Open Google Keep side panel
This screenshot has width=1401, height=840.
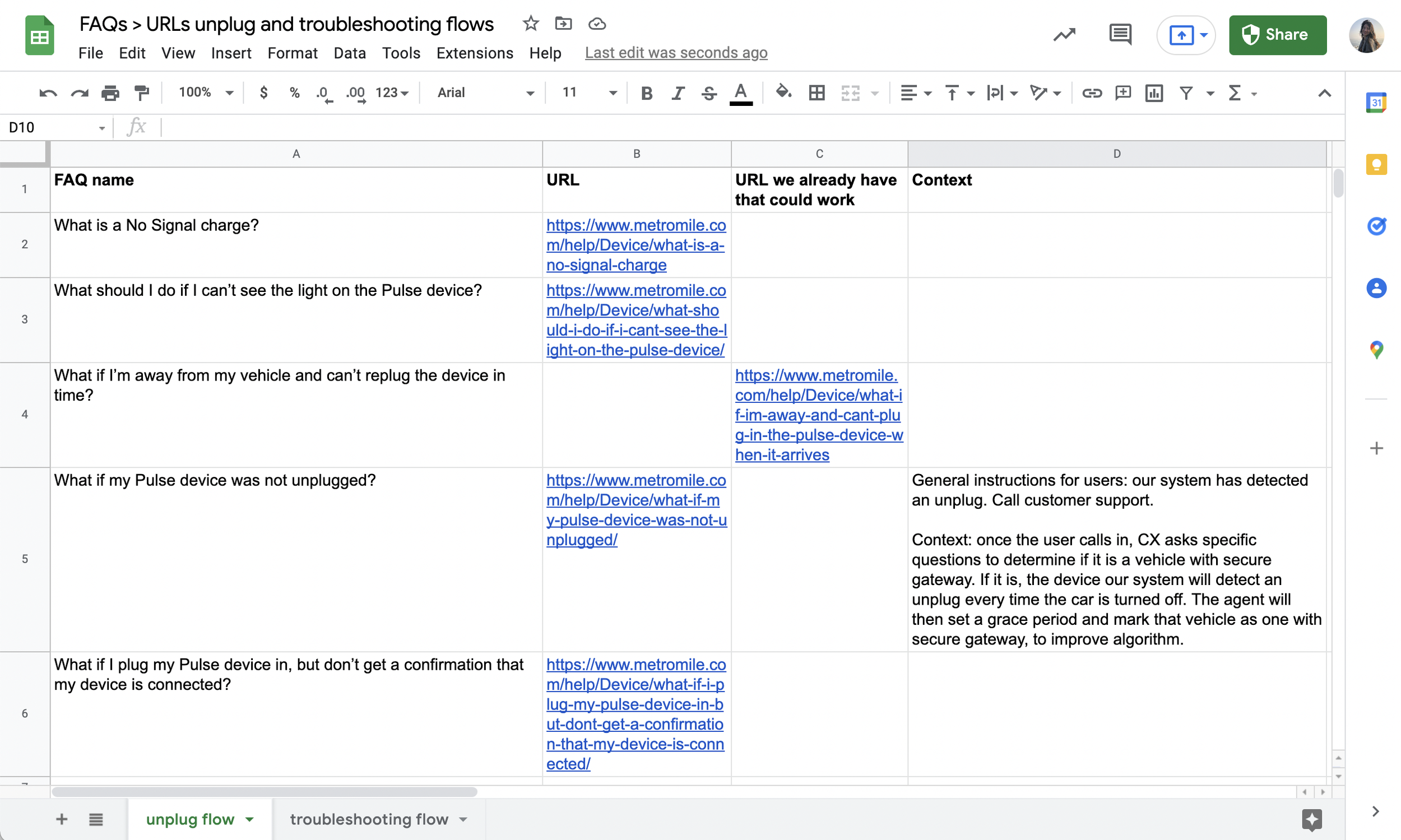click(x=1376, y=165)
